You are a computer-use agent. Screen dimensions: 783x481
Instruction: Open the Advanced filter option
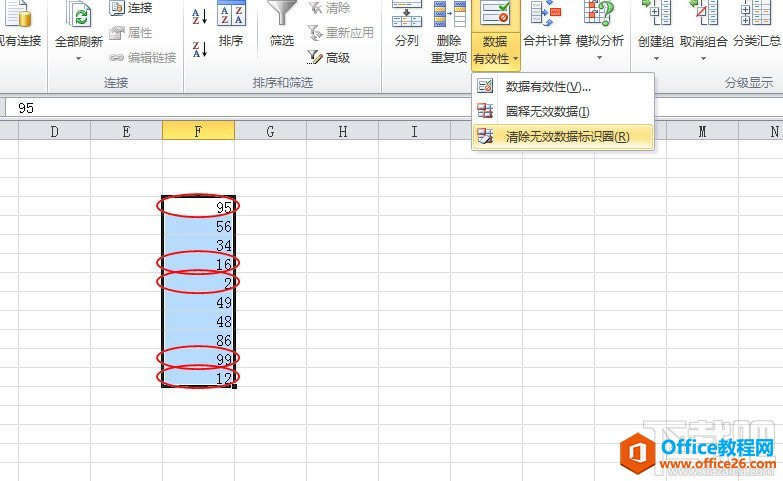click(x=329, y=58)
